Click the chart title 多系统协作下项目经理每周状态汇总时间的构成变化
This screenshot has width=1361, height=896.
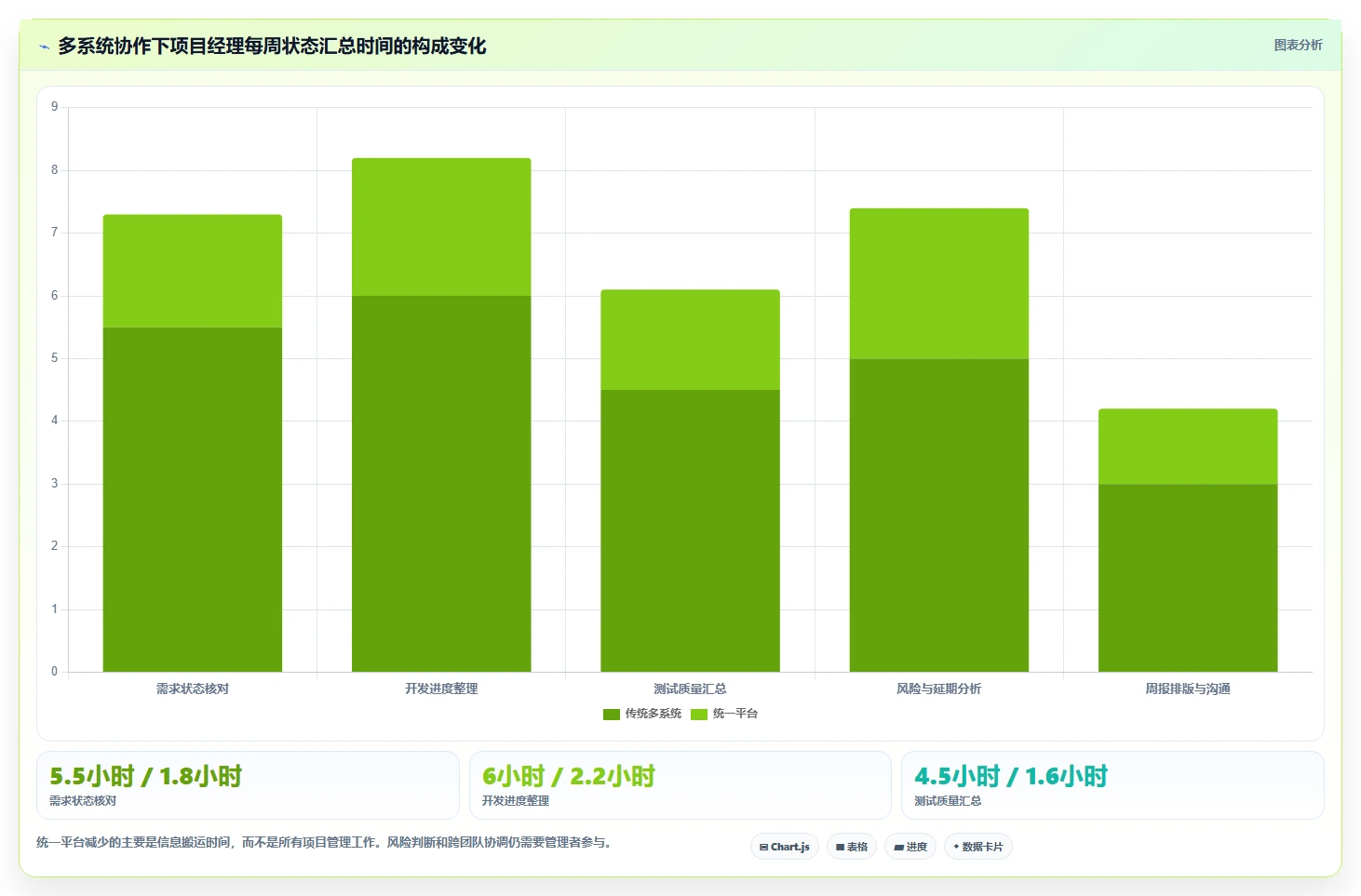coord(272,47)
